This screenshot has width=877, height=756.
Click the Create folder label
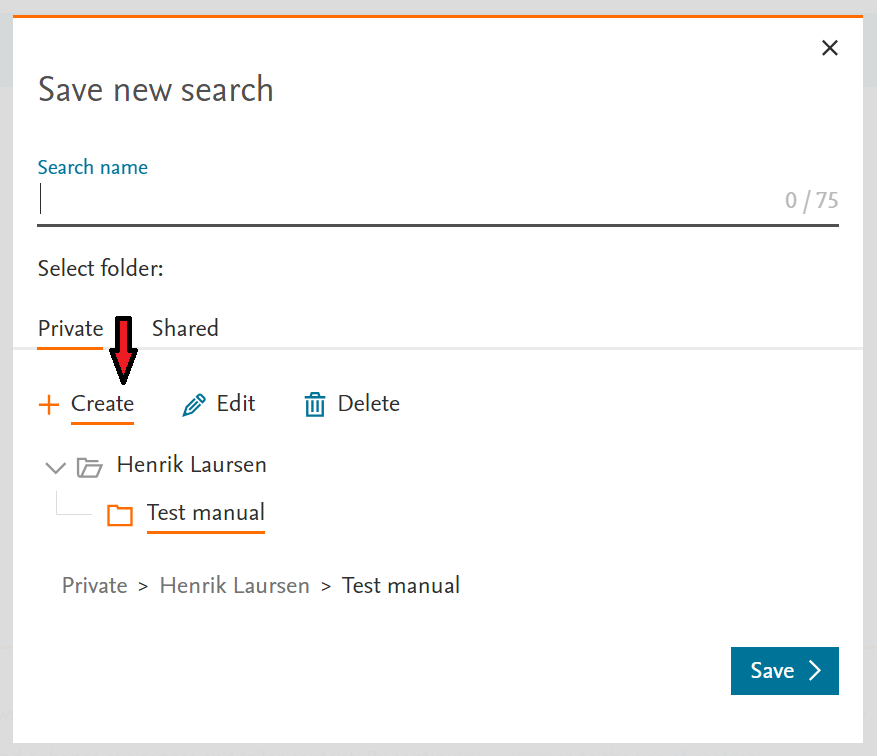[102, 403]
